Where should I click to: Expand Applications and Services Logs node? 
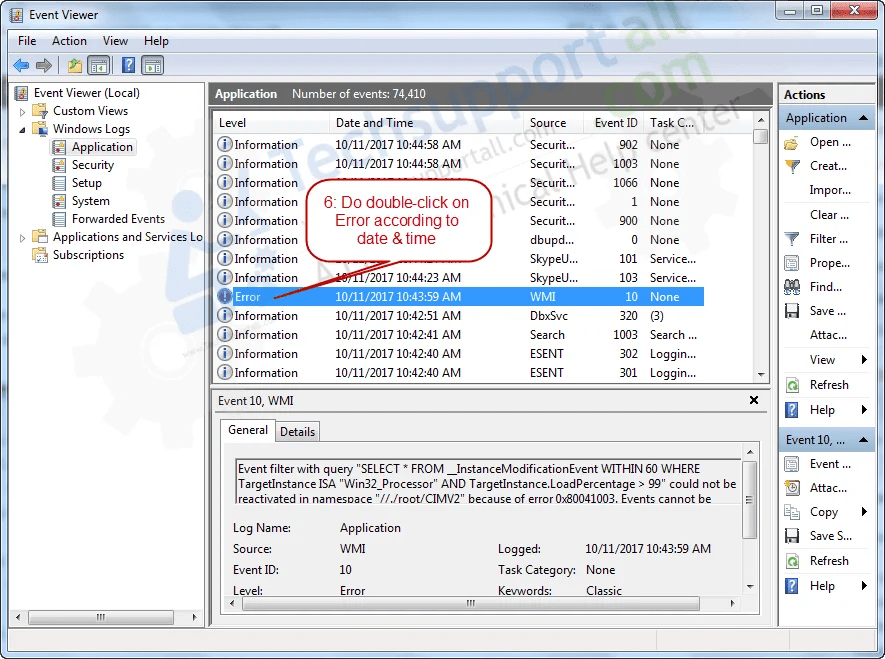[23, 238]
